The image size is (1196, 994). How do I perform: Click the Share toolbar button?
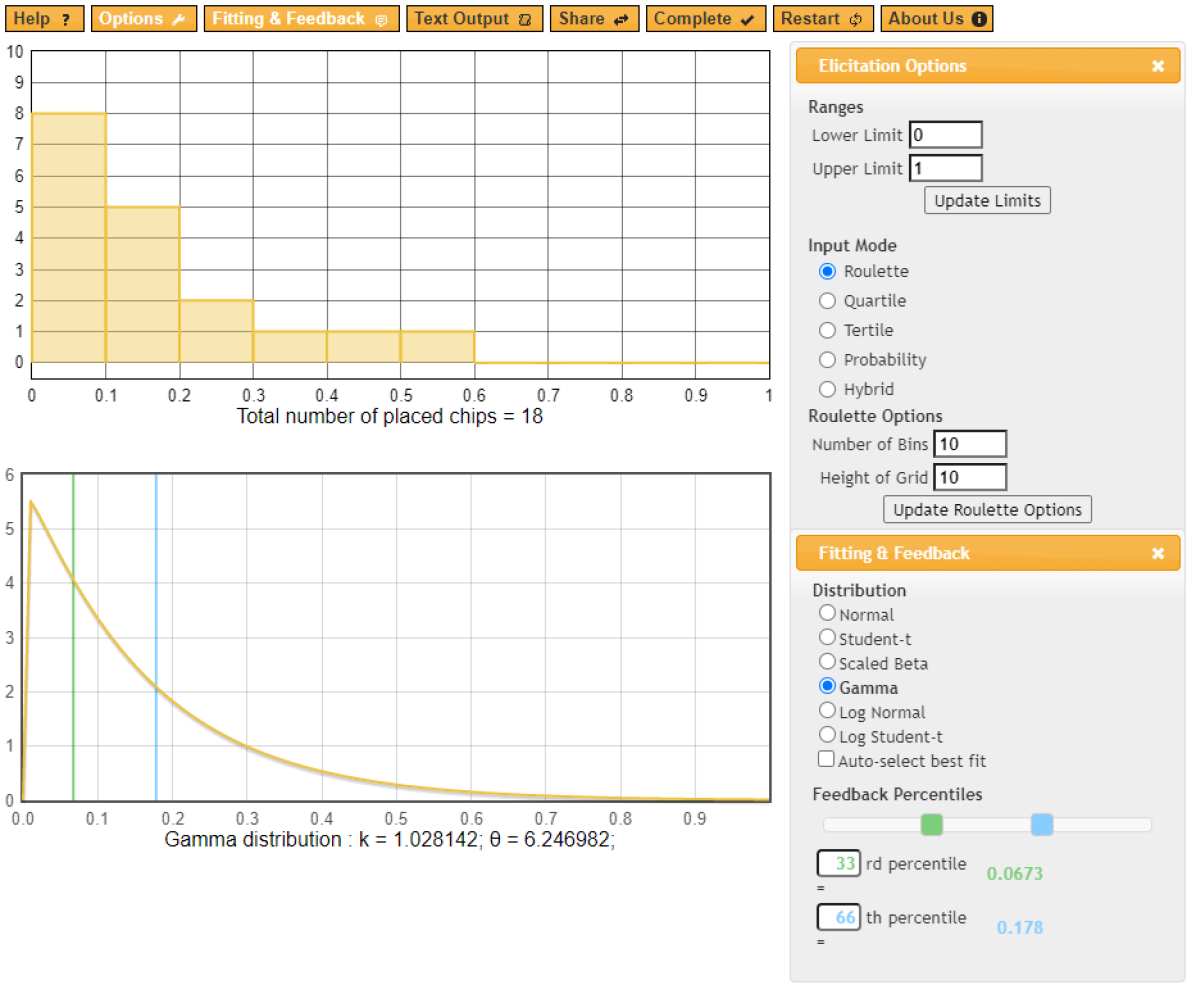(x=593, y=19)
